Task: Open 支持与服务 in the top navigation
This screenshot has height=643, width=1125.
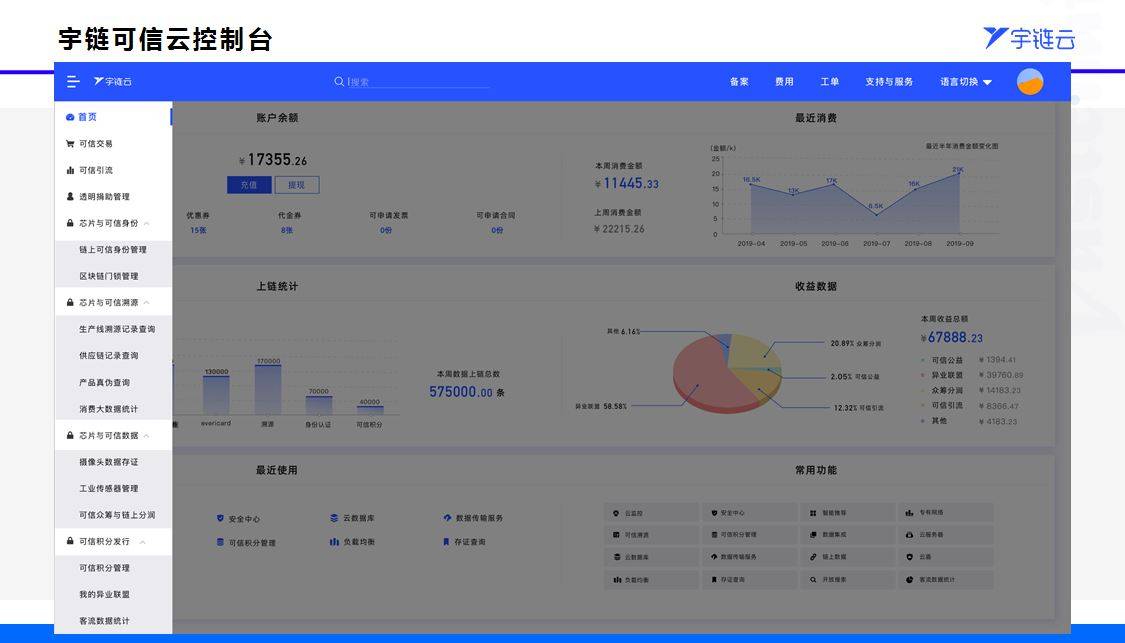Action: pos(888,82)
